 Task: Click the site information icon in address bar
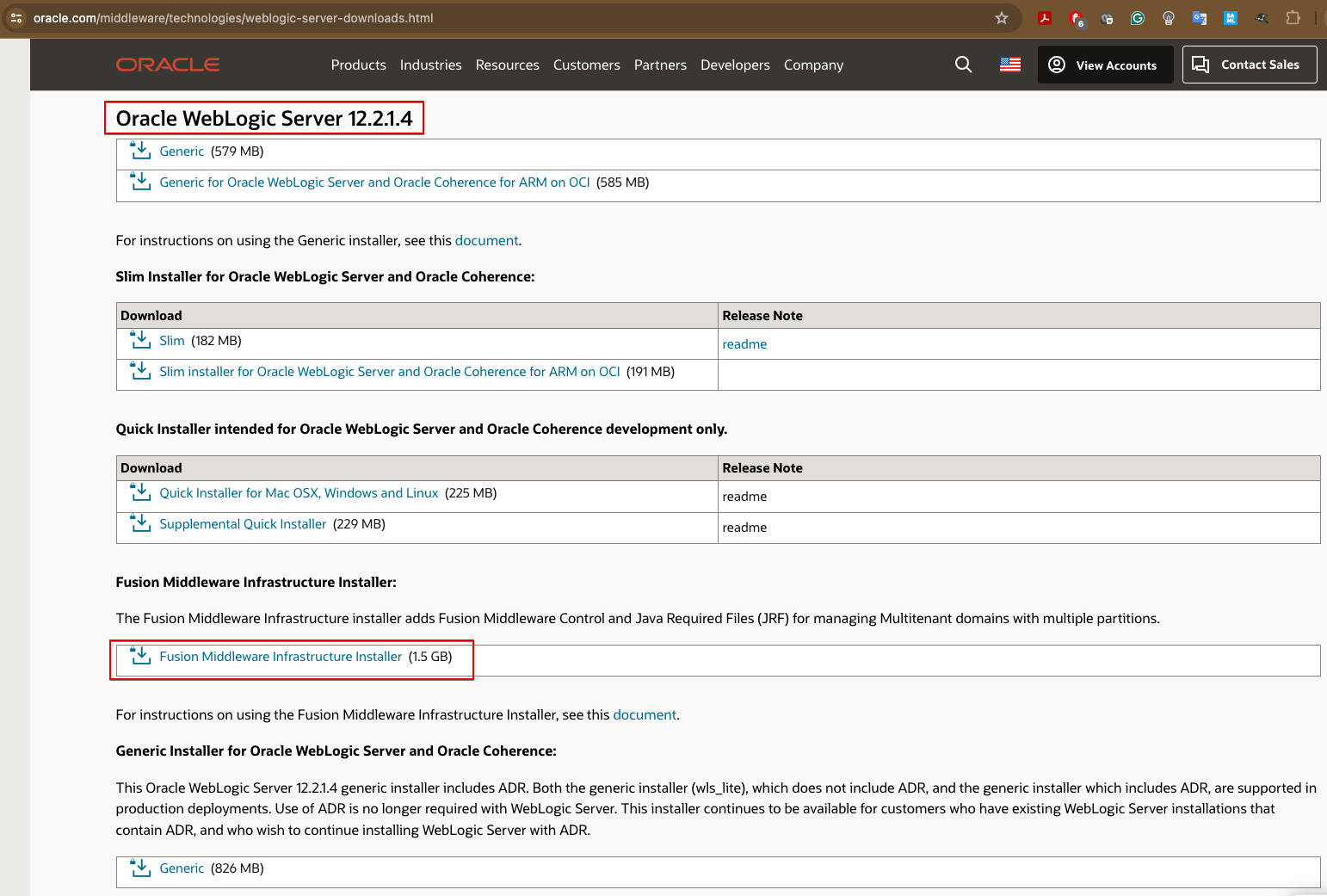16,18
